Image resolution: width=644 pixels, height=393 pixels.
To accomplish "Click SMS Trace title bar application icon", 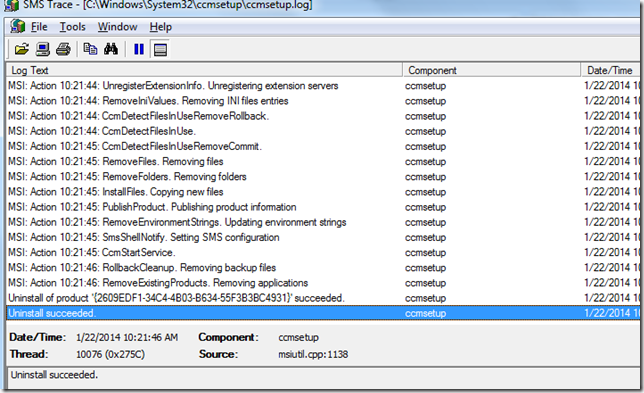I will pos(11,5).
